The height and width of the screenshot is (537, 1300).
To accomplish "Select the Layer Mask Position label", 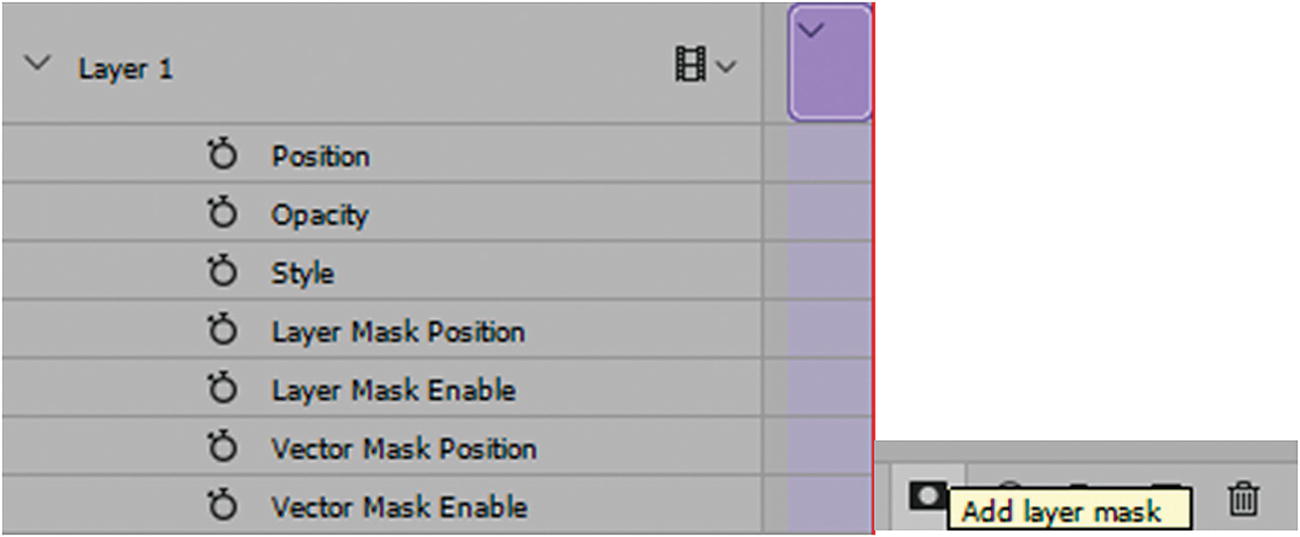I will pyautogui.click(x=397, y=332).
